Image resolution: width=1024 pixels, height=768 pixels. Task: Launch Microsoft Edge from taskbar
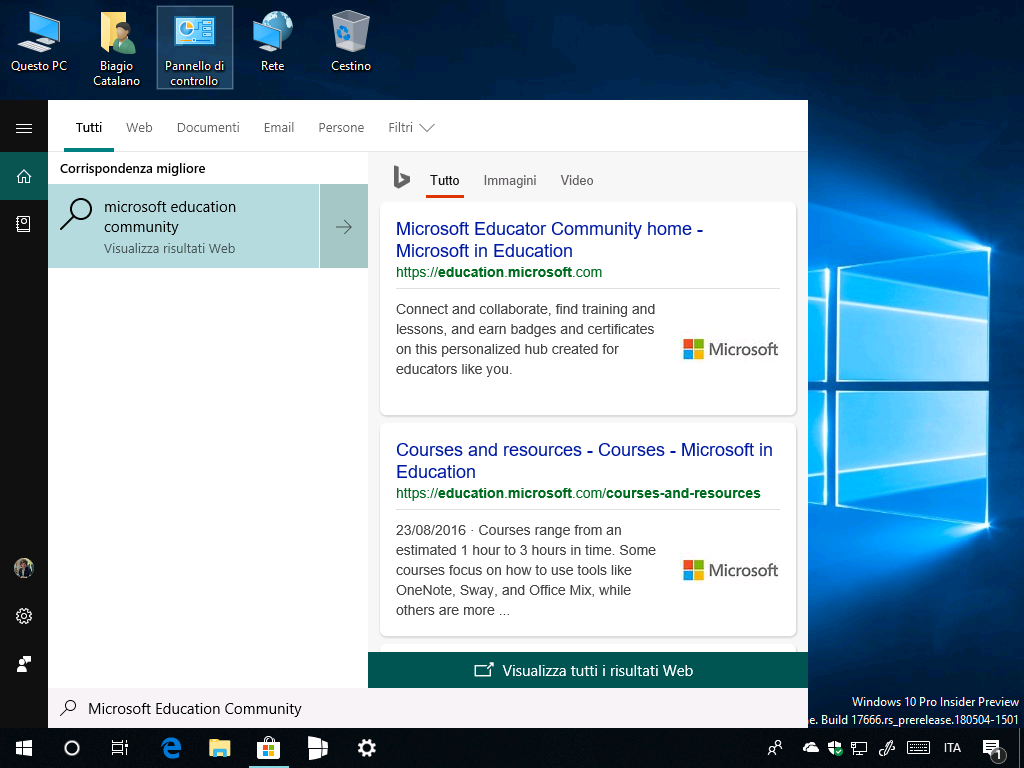pos(171,748)
